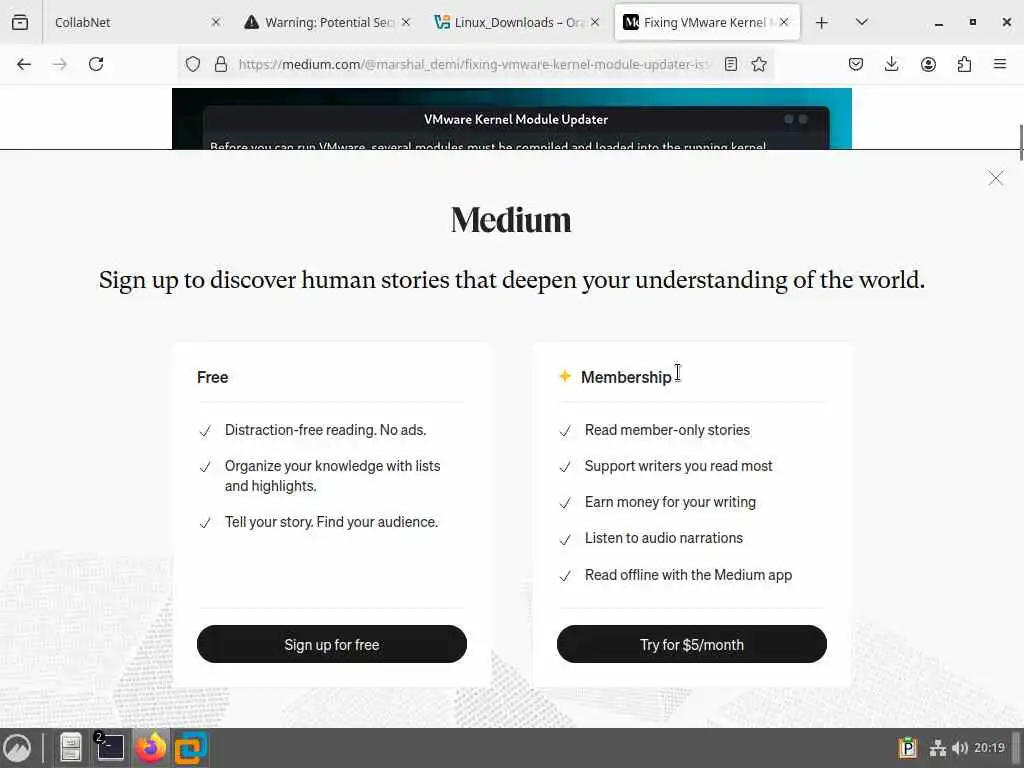This screenshot has height=768, width=1024.
Task: Click the 20:19 clock in tray
Action: pyautogui.click(x=989, y=748)
